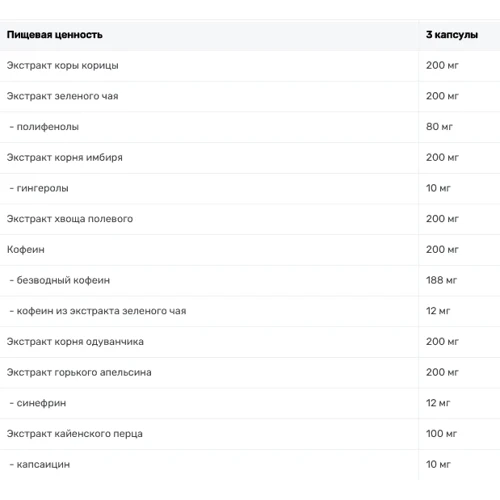Click the '80 мг' polyphenols value
This screenshot has width=500, height=500.
click(x=439, y=127)
